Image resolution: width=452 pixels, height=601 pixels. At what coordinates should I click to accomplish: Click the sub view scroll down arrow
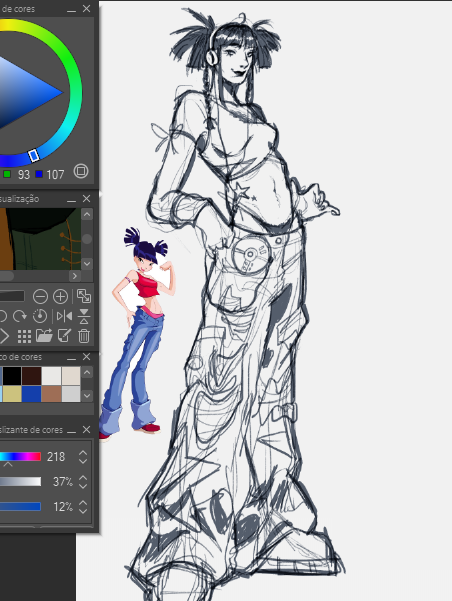coord(87,263)
